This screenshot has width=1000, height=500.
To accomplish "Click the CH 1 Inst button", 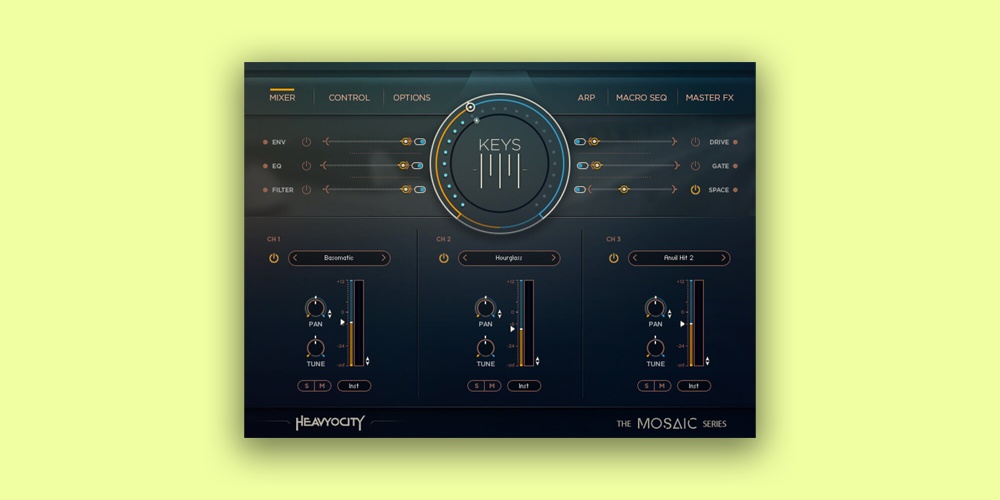I will [x=354, y=386].
